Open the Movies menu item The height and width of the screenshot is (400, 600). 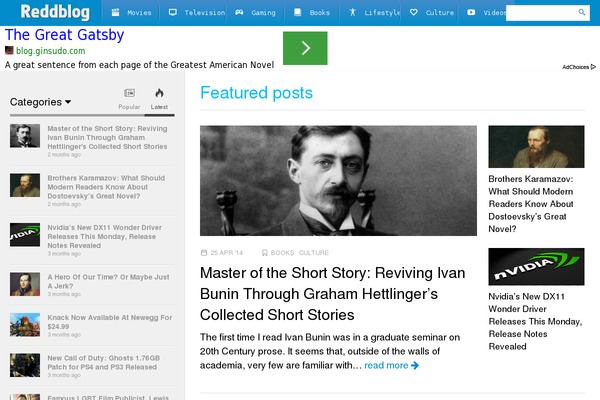pos(131,13)
